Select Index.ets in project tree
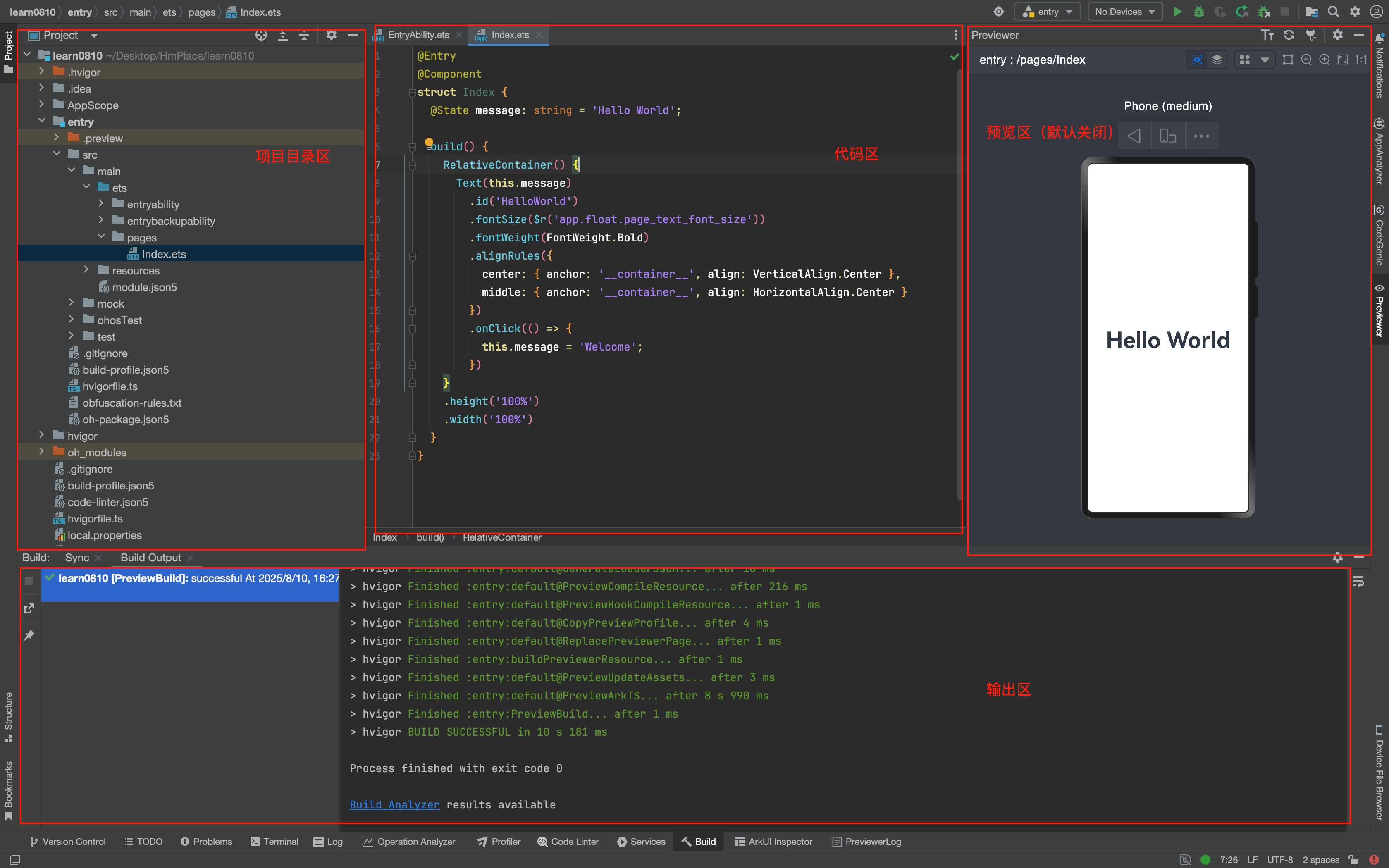This screenshot has height=868, width=1389. pyautogui.click(x=191, y=254)
